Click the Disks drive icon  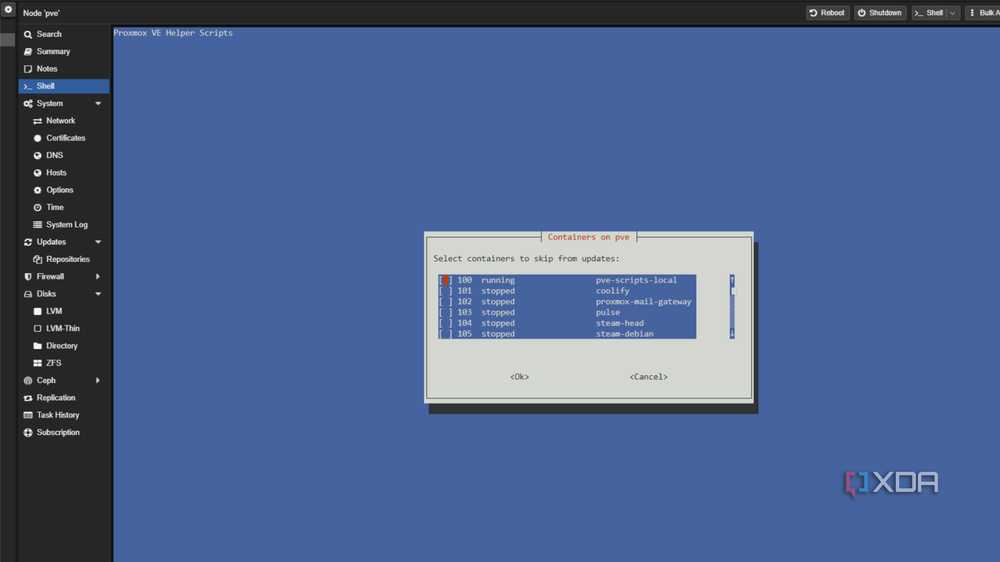[x=28, y=294]
